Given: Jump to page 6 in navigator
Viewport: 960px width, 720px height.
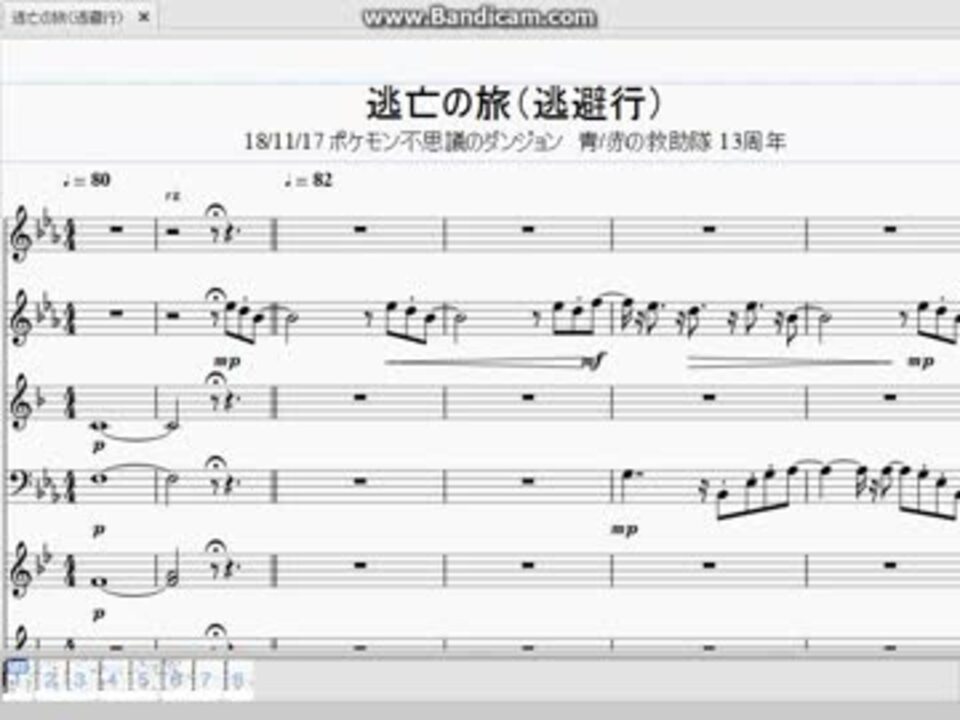Looking at the screenshot, I should coord(176,680).
